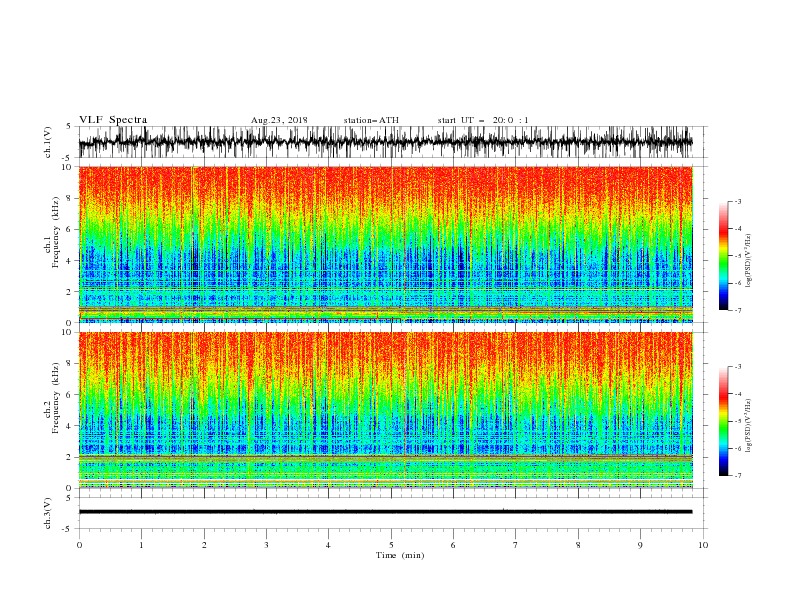Click the ch.3 voltage waveform trace
Image resolution: width=792 pixels, height=612 pixels.
pos(385,512)
